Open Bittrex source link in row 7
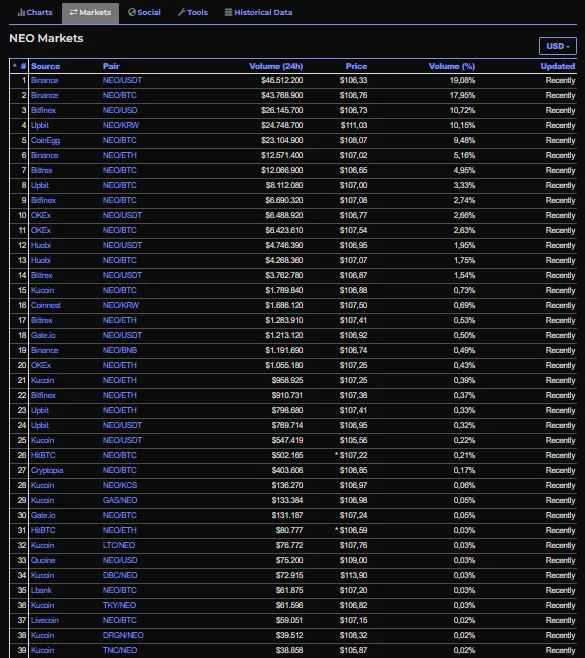The height and width of the screenshot is (658, 585). coord(42,170)
